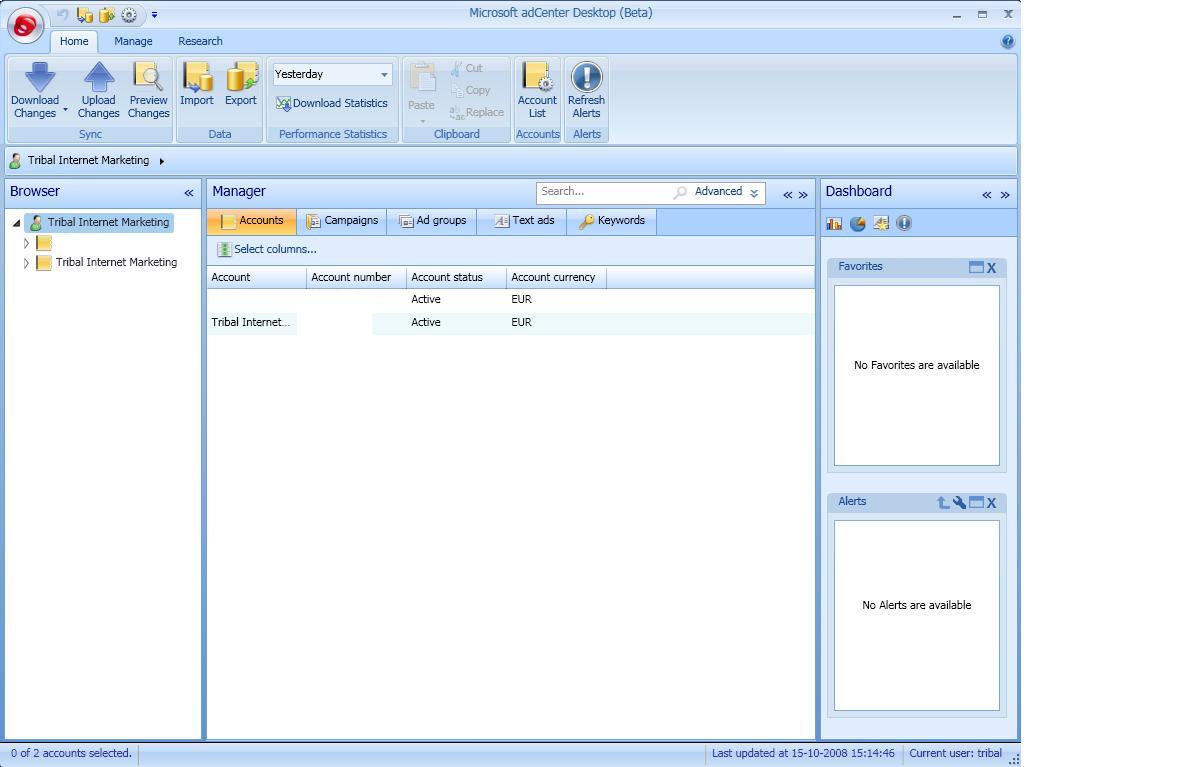
Task: Click Replace in the Clipboard group
Action: pyautogui.click(x=476, y=112)
